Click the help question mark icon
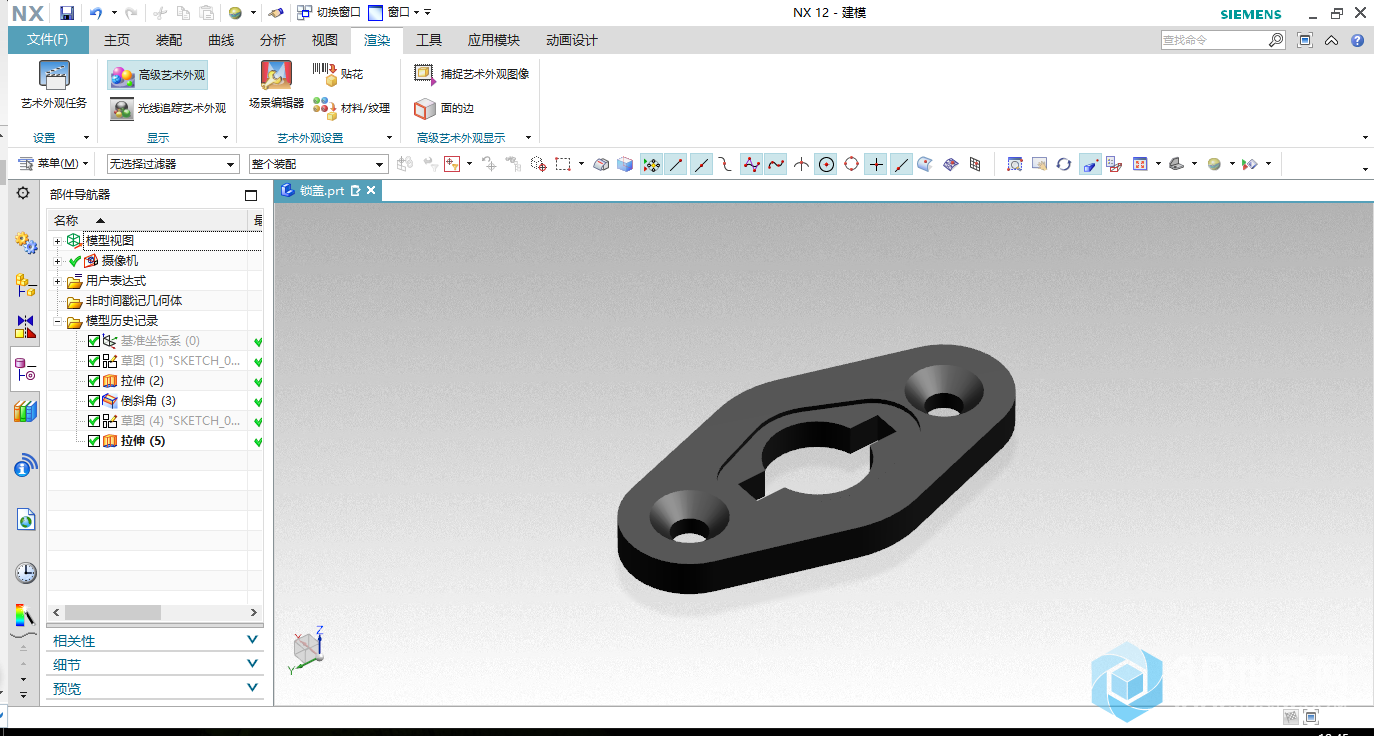The image size is (1374, 736). point(1357,41)
